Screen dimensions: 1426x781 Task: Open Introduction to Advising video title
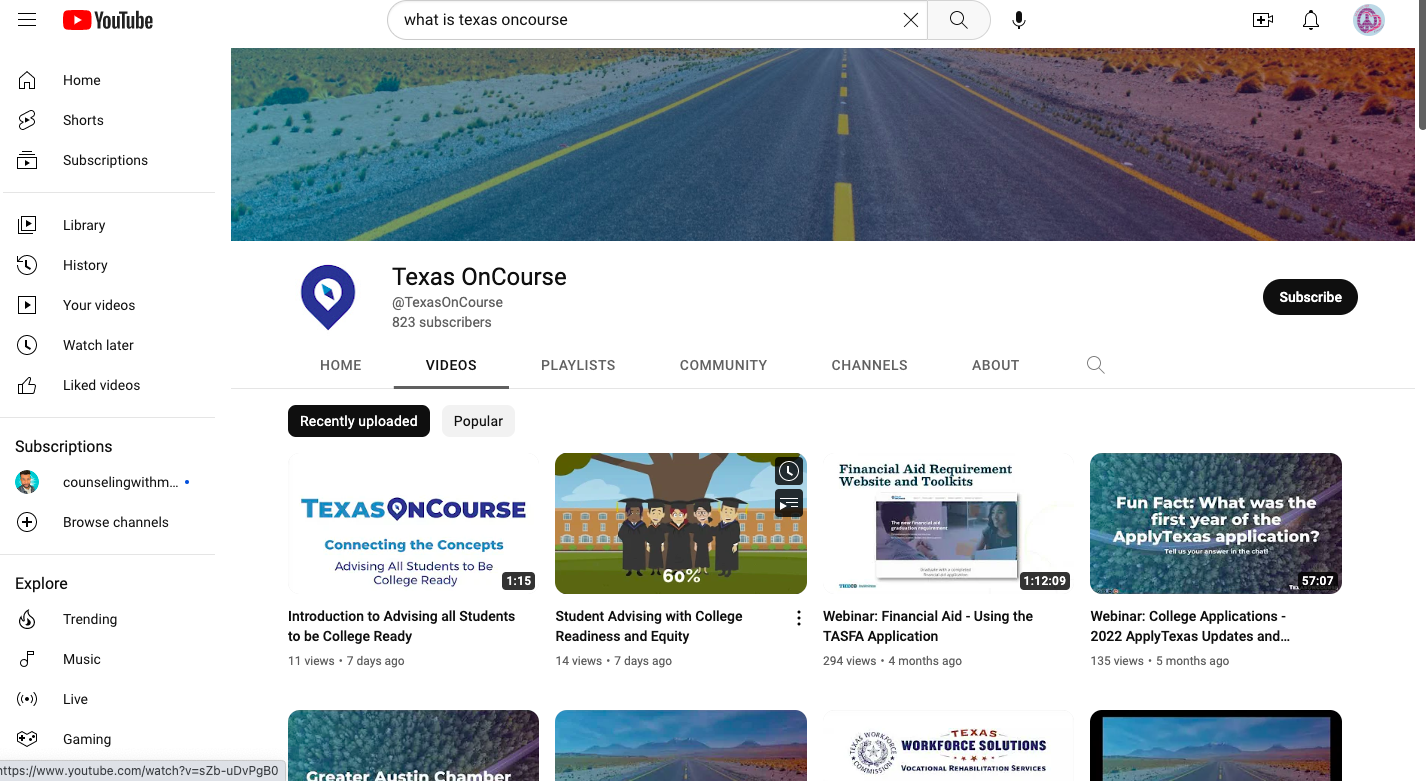click(401, 626)
